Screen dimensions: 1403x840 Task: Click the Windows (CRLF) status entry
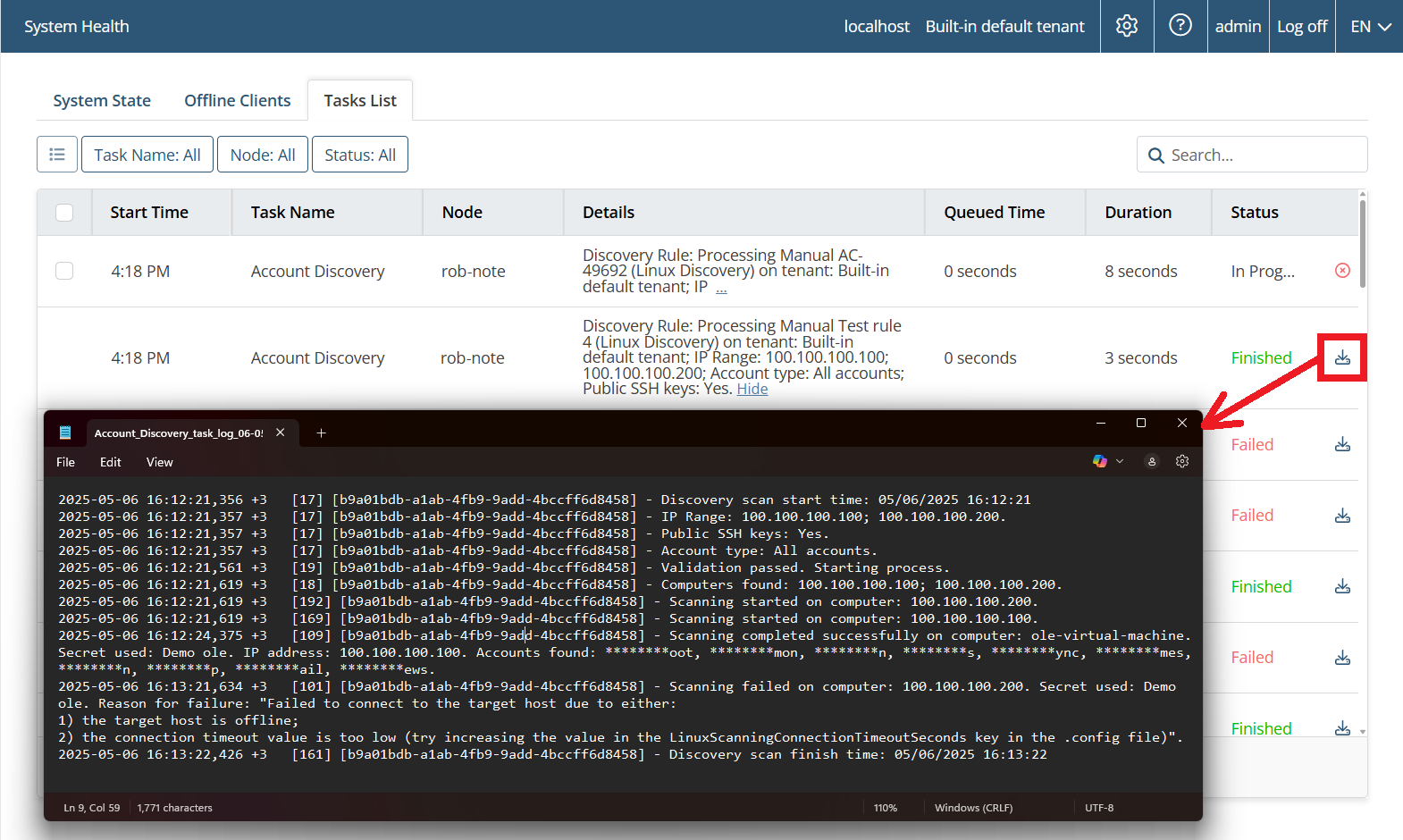[x=973, y=808]
